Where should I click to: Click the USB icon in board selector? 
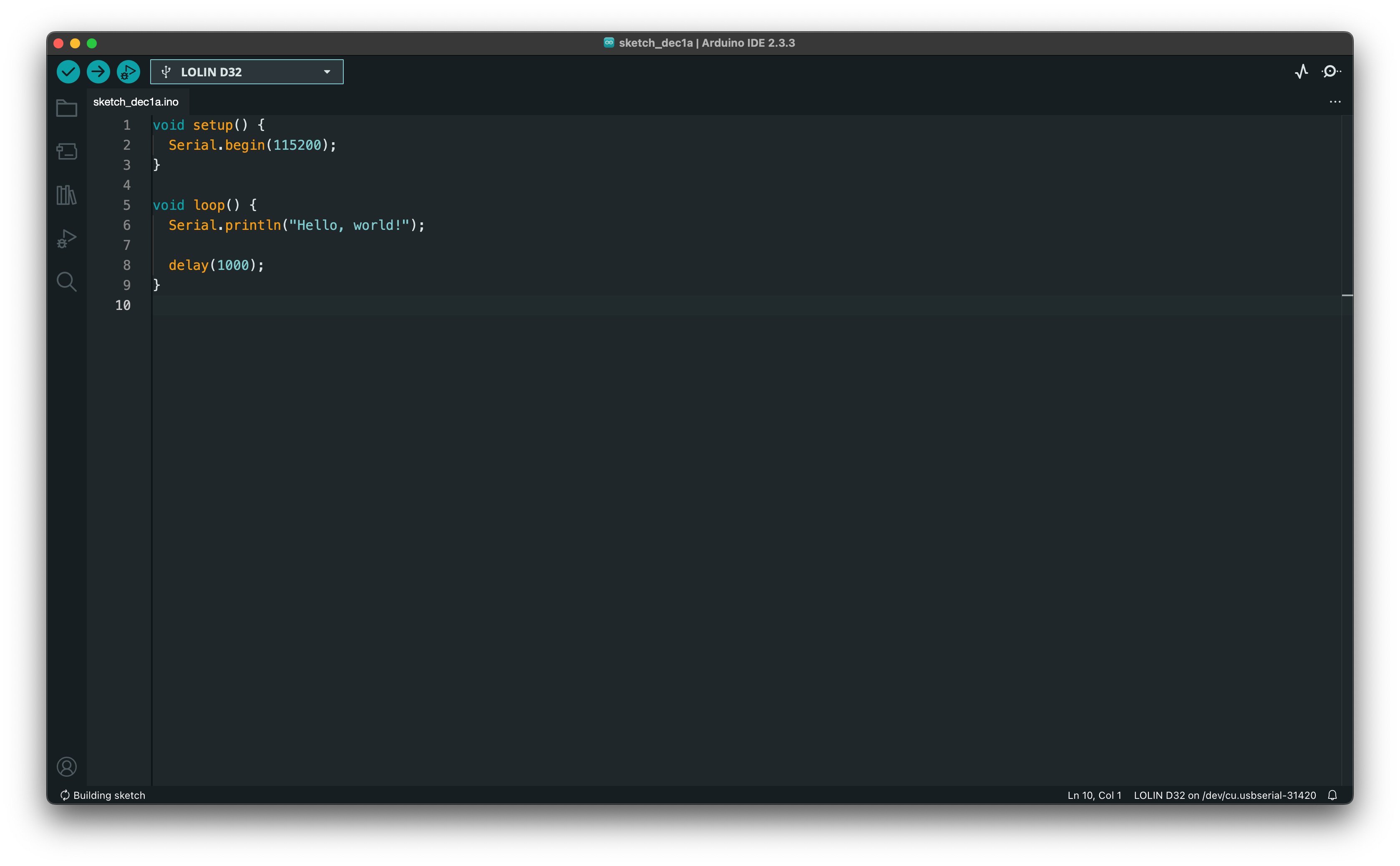[x=166, y=72]
